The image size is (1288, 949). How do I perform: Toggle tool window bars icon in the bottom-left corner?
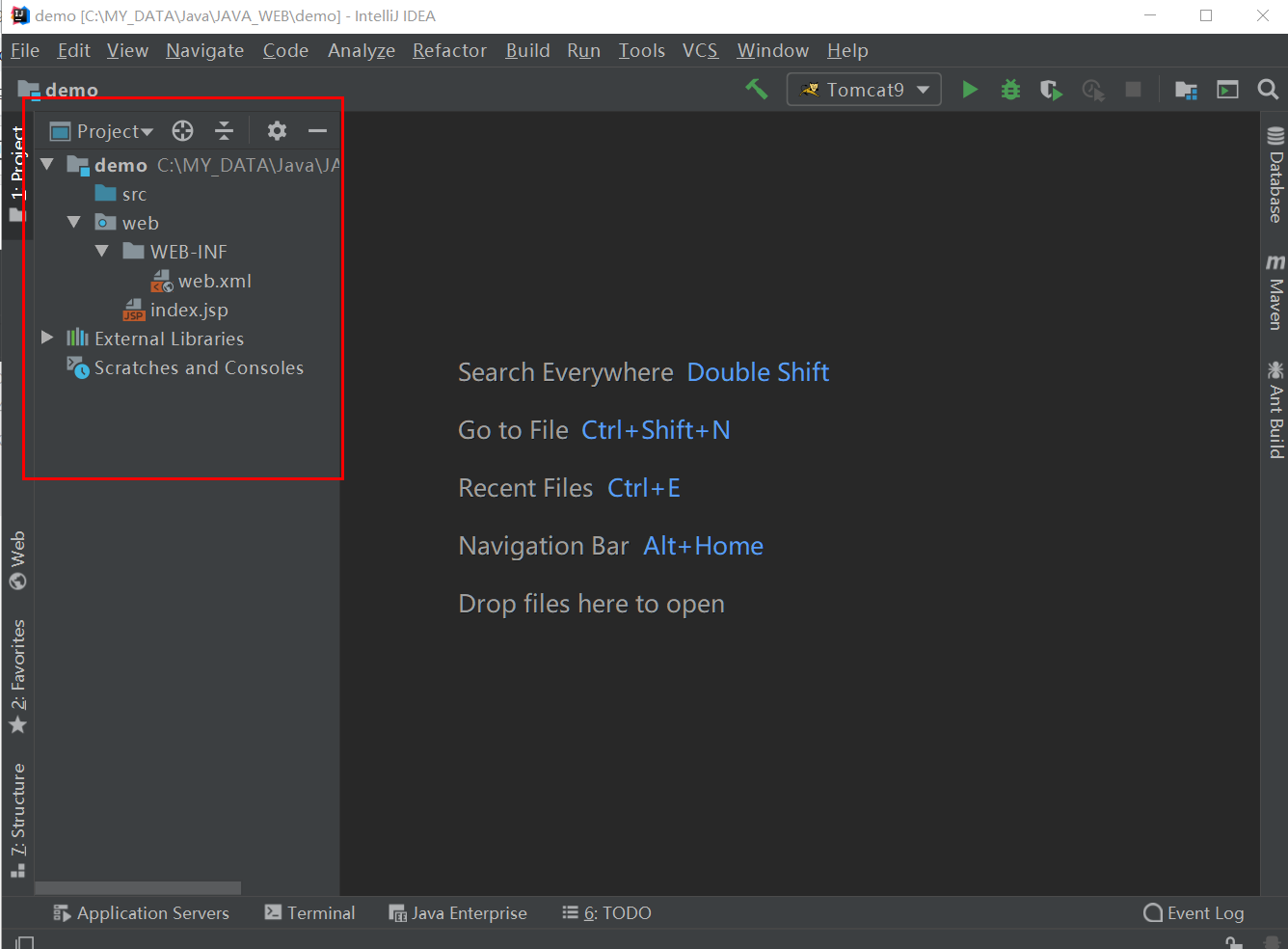tap(24, 942)
